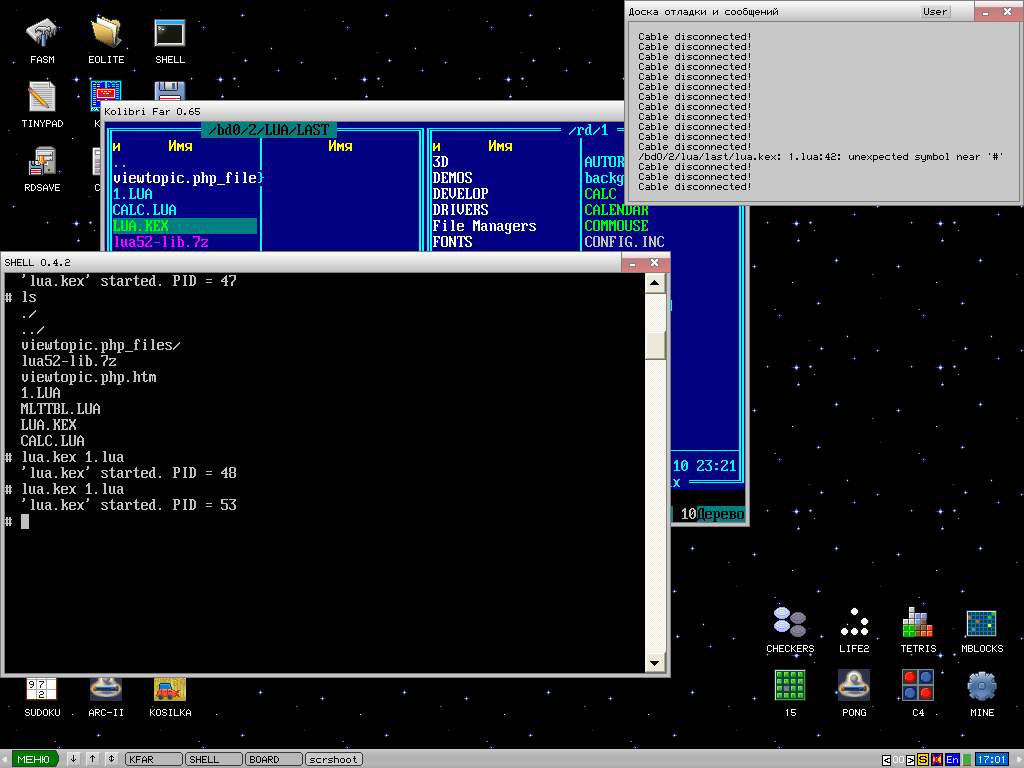The width and height of the screenshot is (1024, 768).
Task: Switch to BOARD task in taskbar
Action: pos(273,759)
